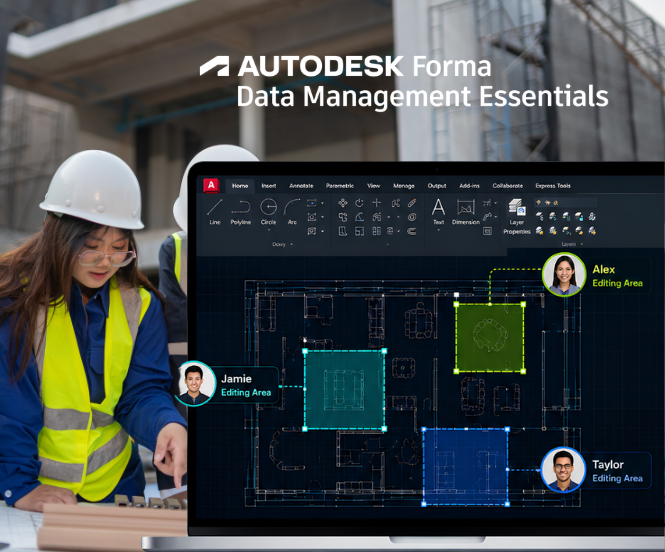Expand the Layers panel title dropdown

click(582, 244)
